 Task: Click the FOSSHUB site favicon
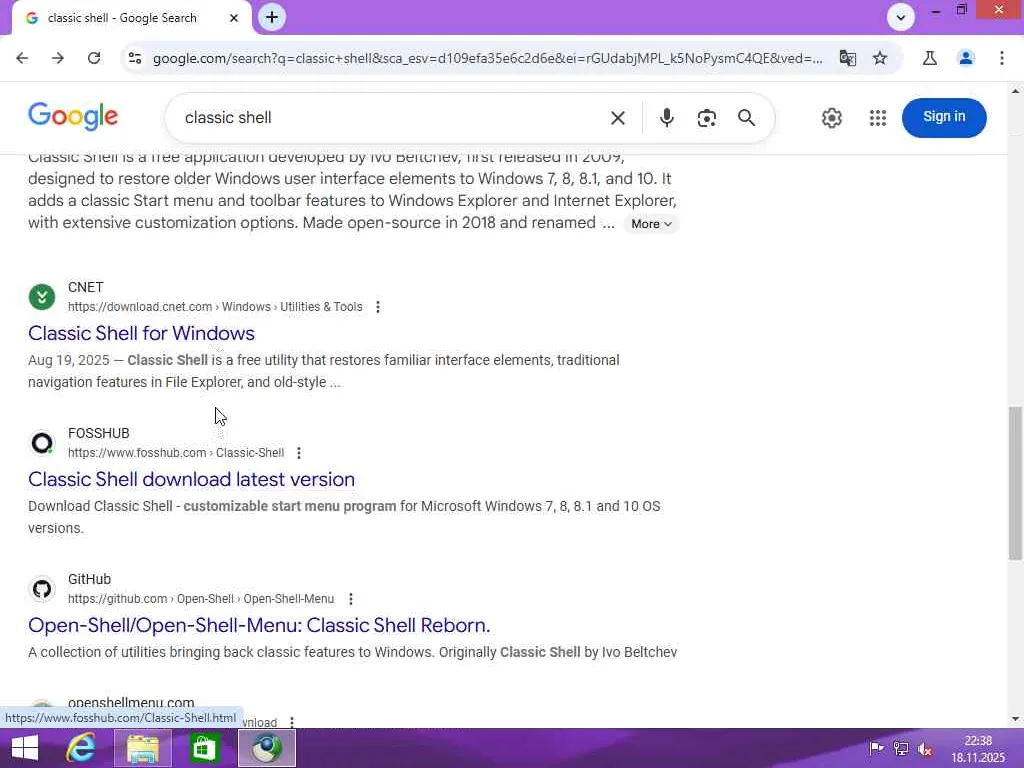(42, 443)
